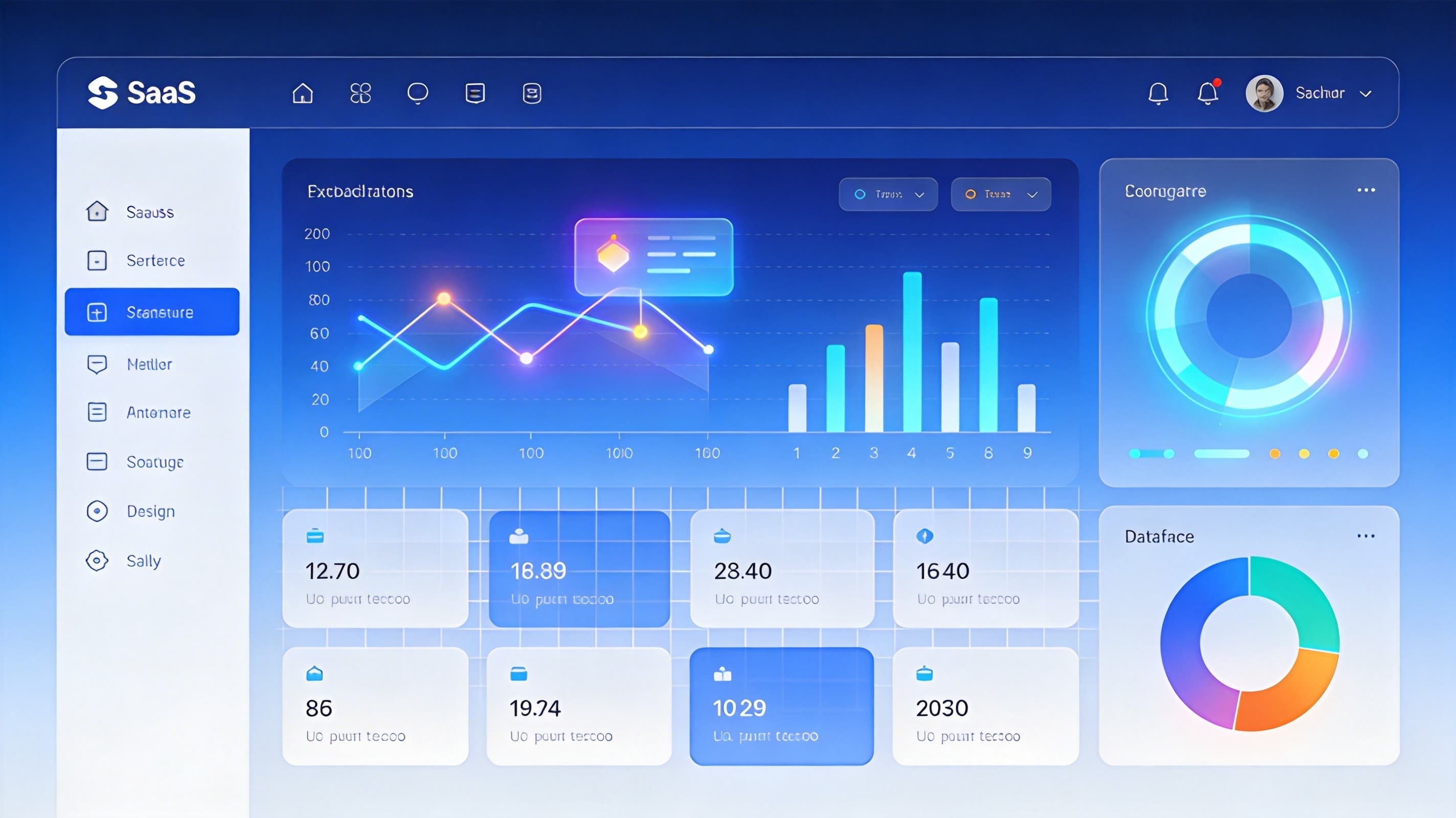The width and height of the screenshot is (1456, 818).
Task: Click the Design sidebar gear icon
Action: (97, 511)
